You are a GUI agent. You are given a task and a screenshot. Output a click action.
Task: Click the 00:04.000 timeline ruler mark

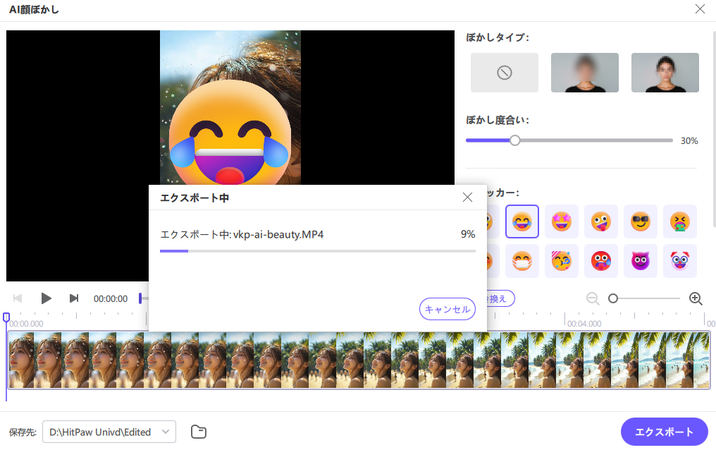point(584,323)
